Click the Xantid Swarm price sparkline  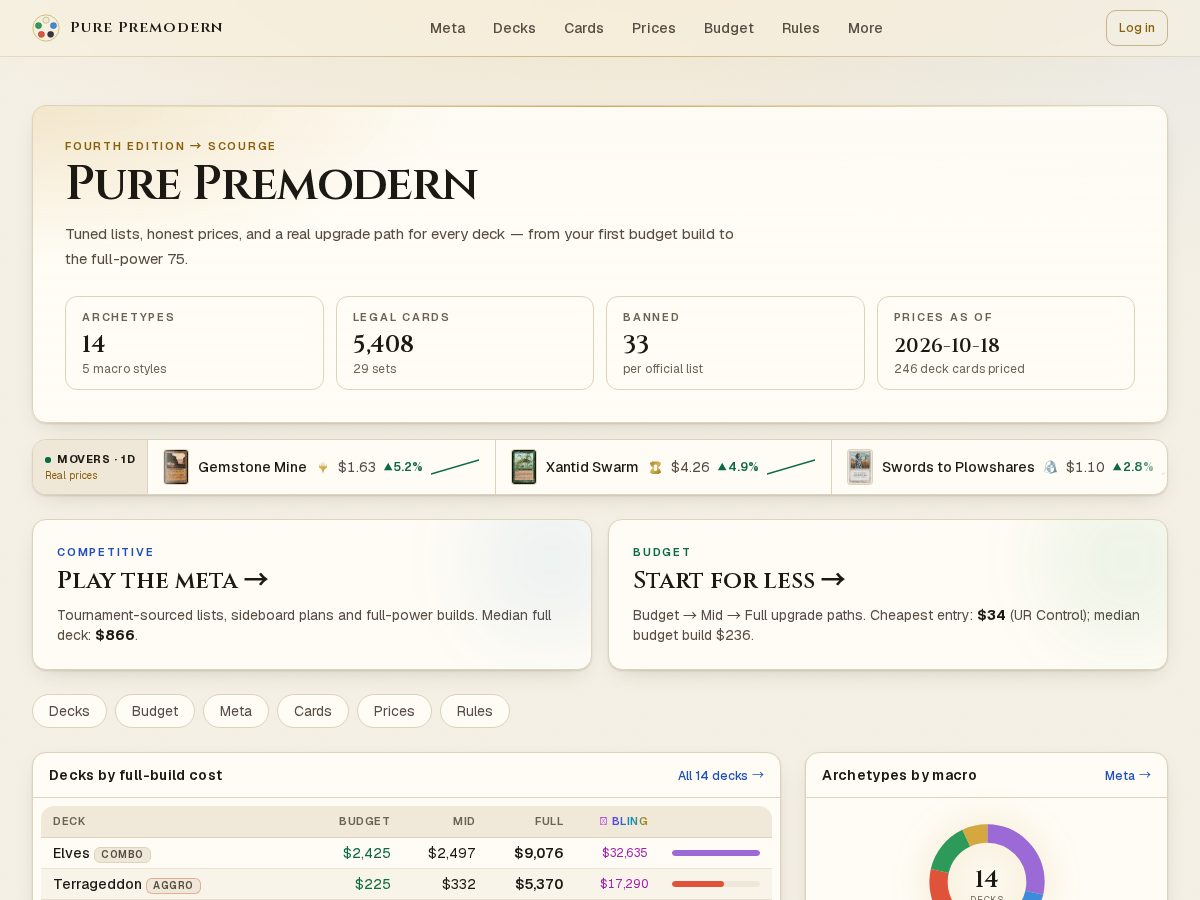pos(791,467)
